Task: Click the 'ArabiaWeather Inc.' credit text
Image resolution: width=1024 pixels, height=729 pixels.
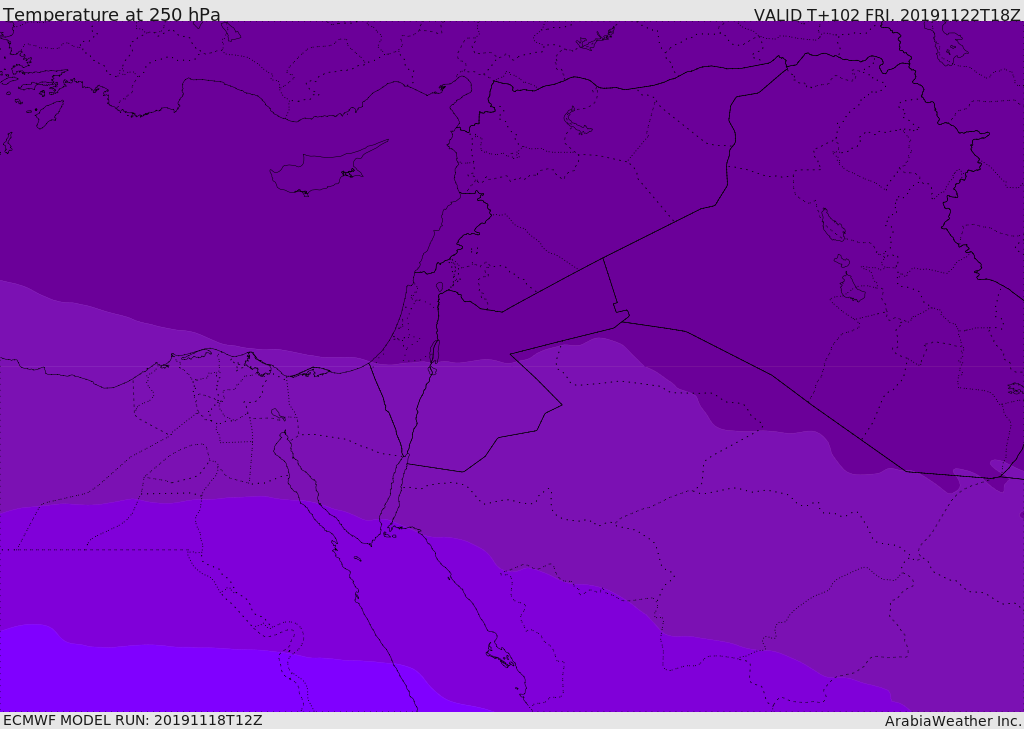Action: [x=952, y=721]
